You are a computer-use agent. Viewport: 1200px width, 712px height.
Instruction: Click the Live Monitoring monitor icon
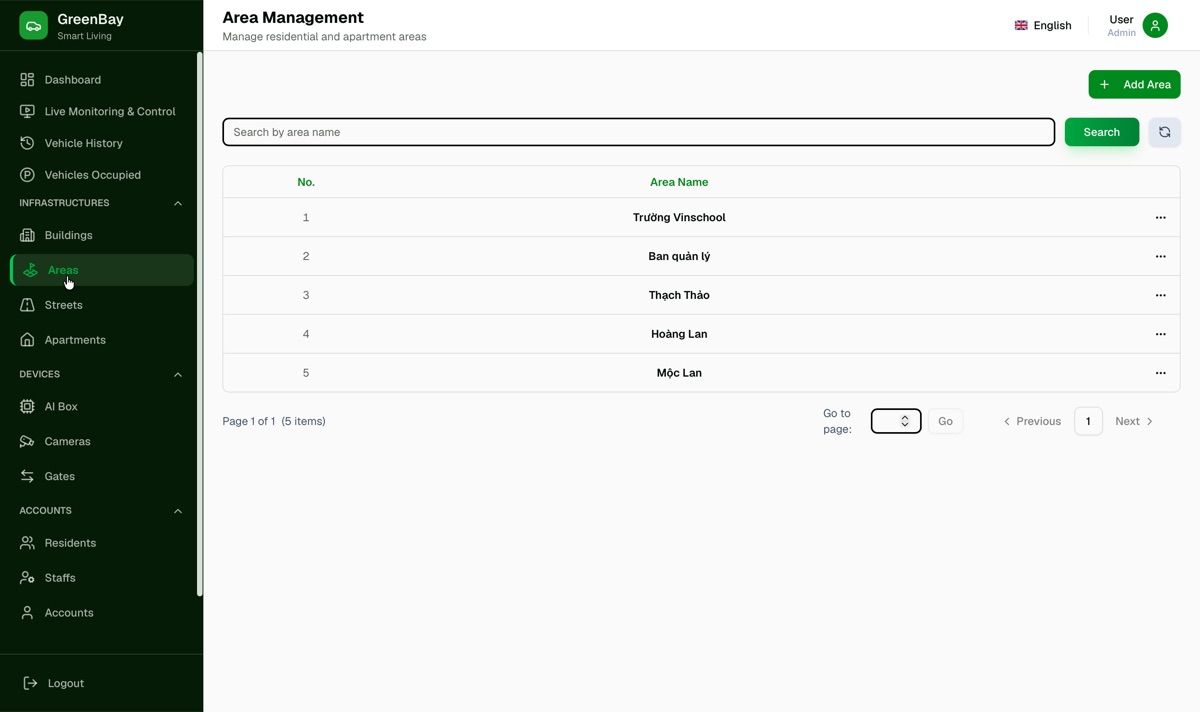tap(27, 111)
